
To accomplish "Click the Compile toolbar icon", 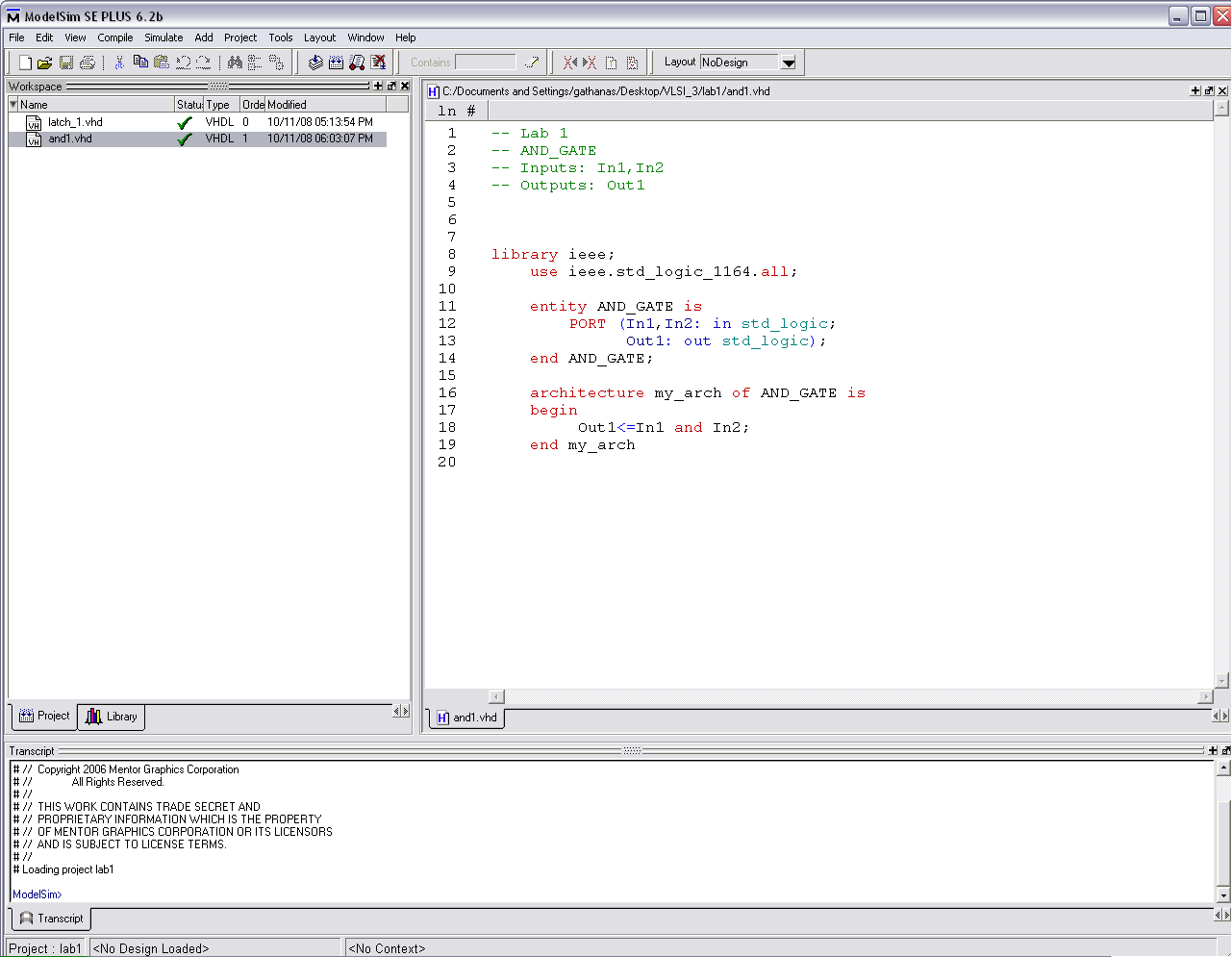I will coord(315,63).
